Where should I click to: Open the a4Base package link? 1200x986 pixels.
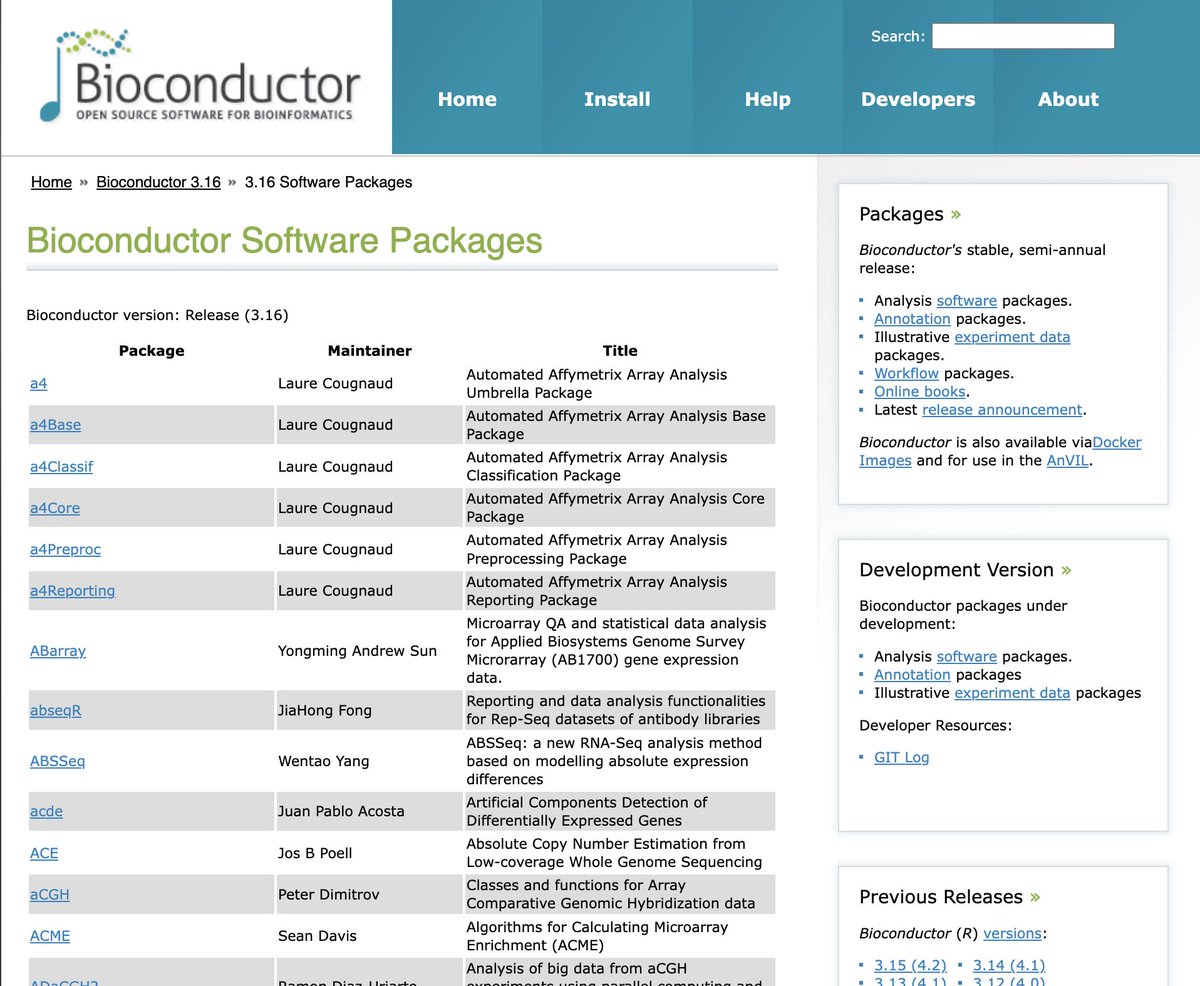(56, 425)
